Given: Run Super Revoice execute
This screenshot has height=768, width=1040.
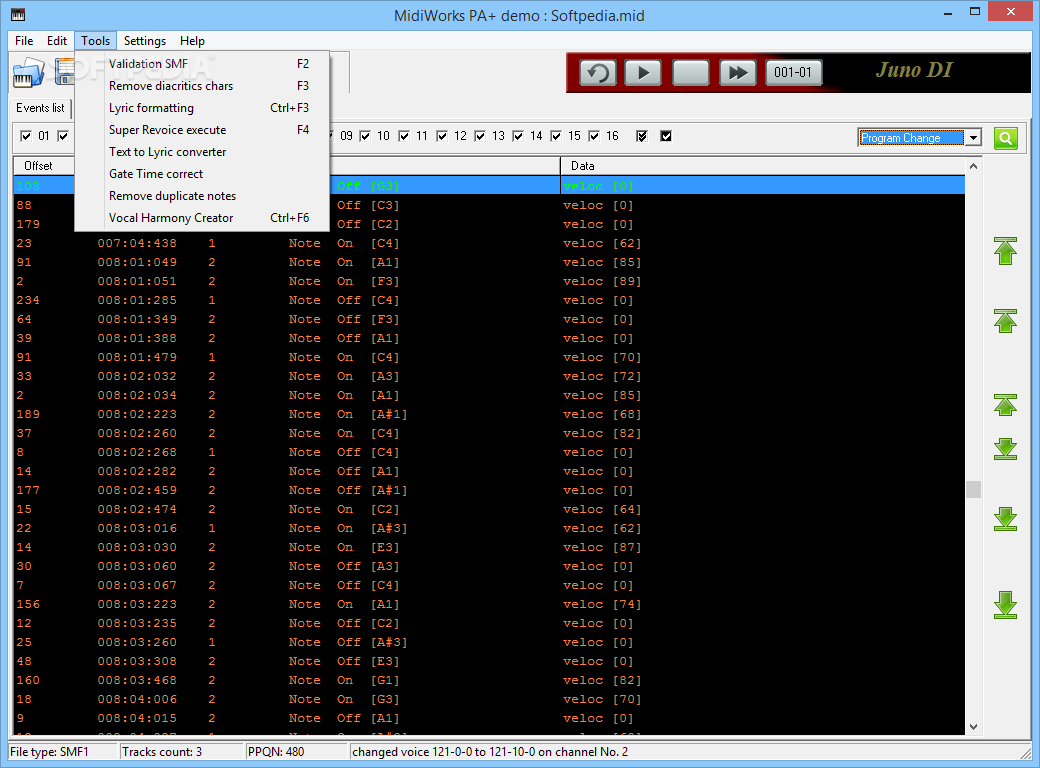Looking at the screenshot, I should [202, 129].
